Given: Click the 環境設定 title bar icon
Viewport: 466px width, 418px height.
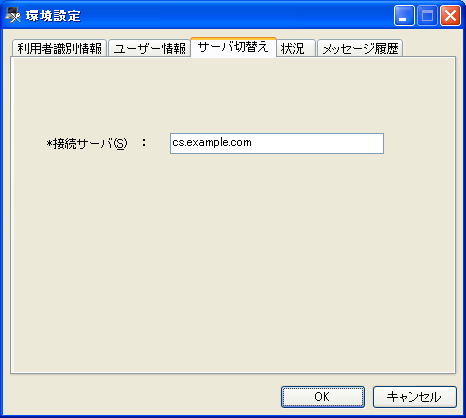Looking at the screenshot, I should (x=13, y=15).
